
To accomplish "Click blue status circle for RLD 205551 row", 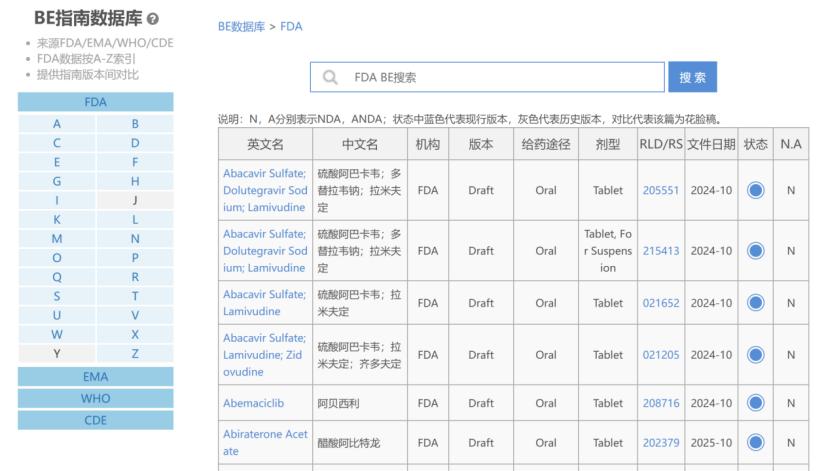I will click(x=755, y=190).
